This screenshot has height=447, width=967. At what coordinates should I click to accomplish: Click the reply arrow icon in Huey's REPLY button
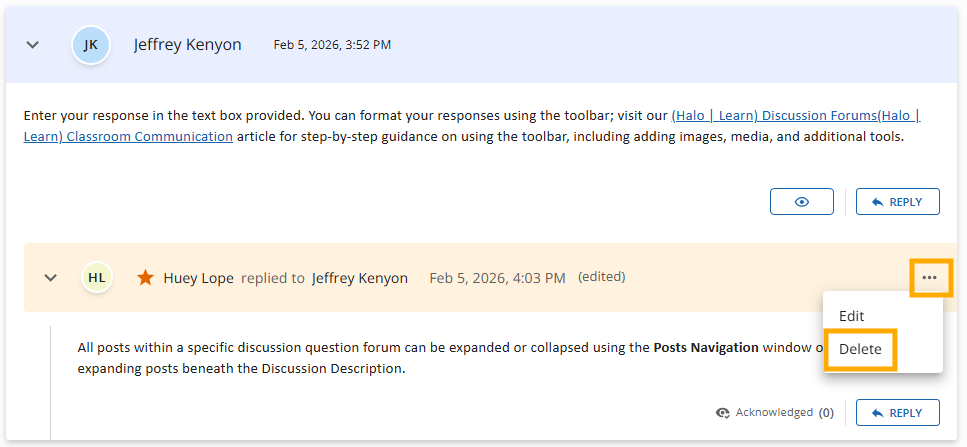[877, 412]
